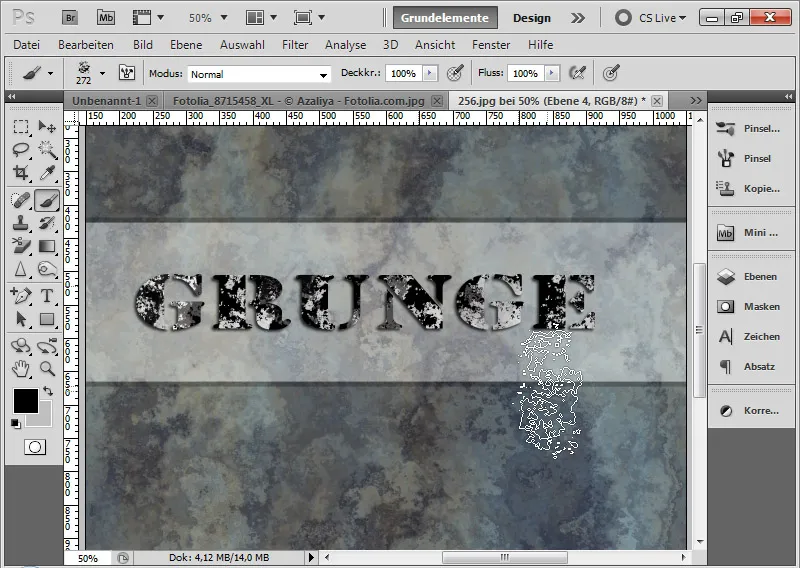Select the Move tool

pos(47,127)
